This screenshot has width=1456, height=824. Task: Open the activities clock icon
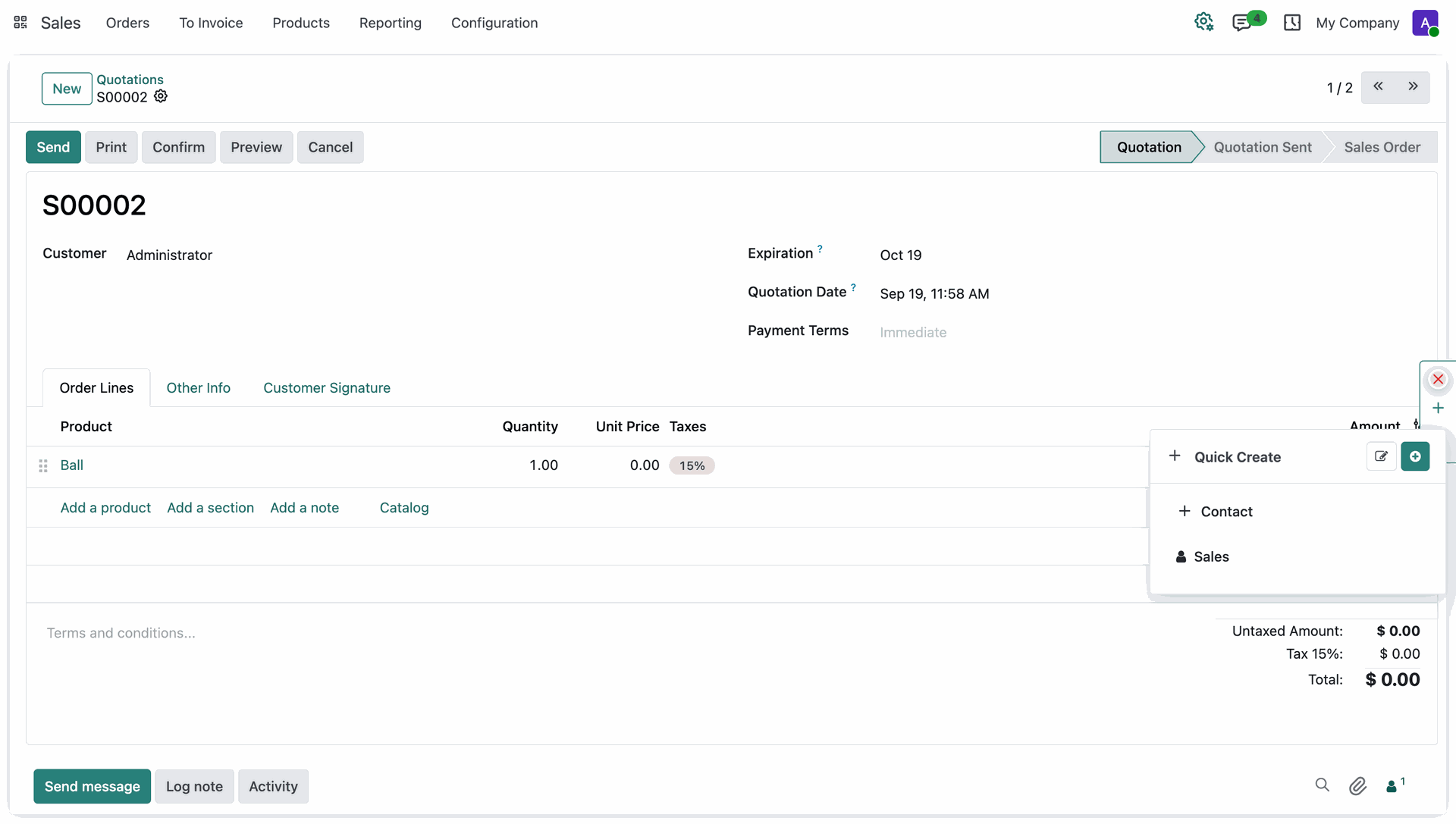pyautogui.click(x=1292, y=23)
